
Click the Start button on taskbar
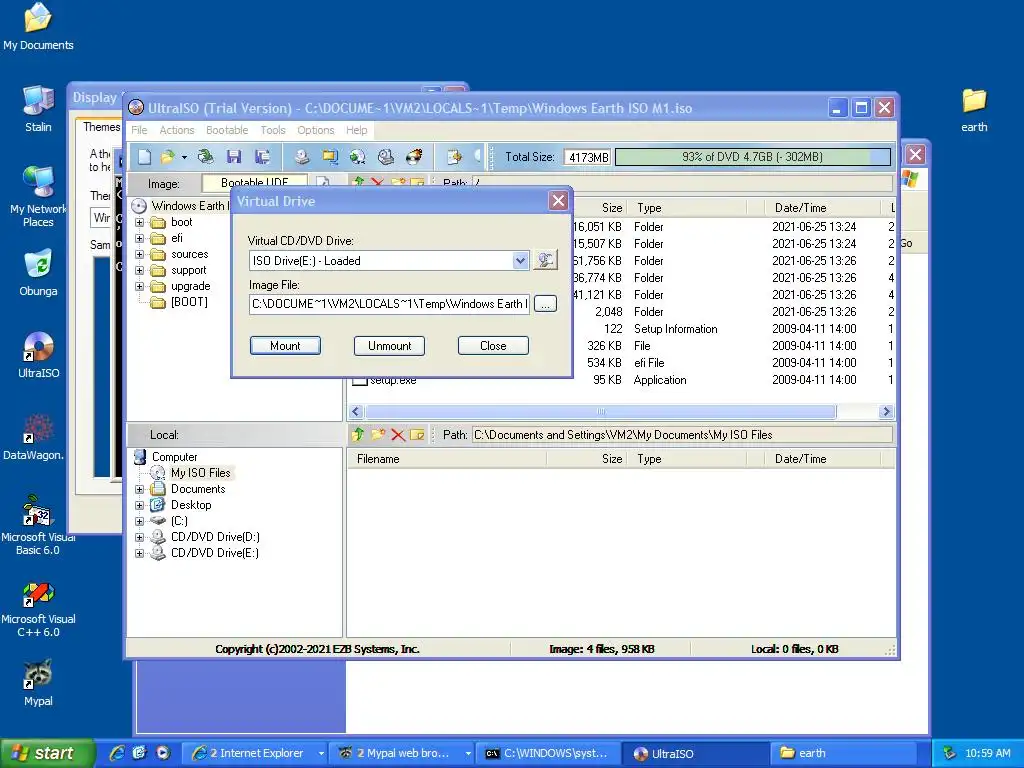(x=47, y=753)
